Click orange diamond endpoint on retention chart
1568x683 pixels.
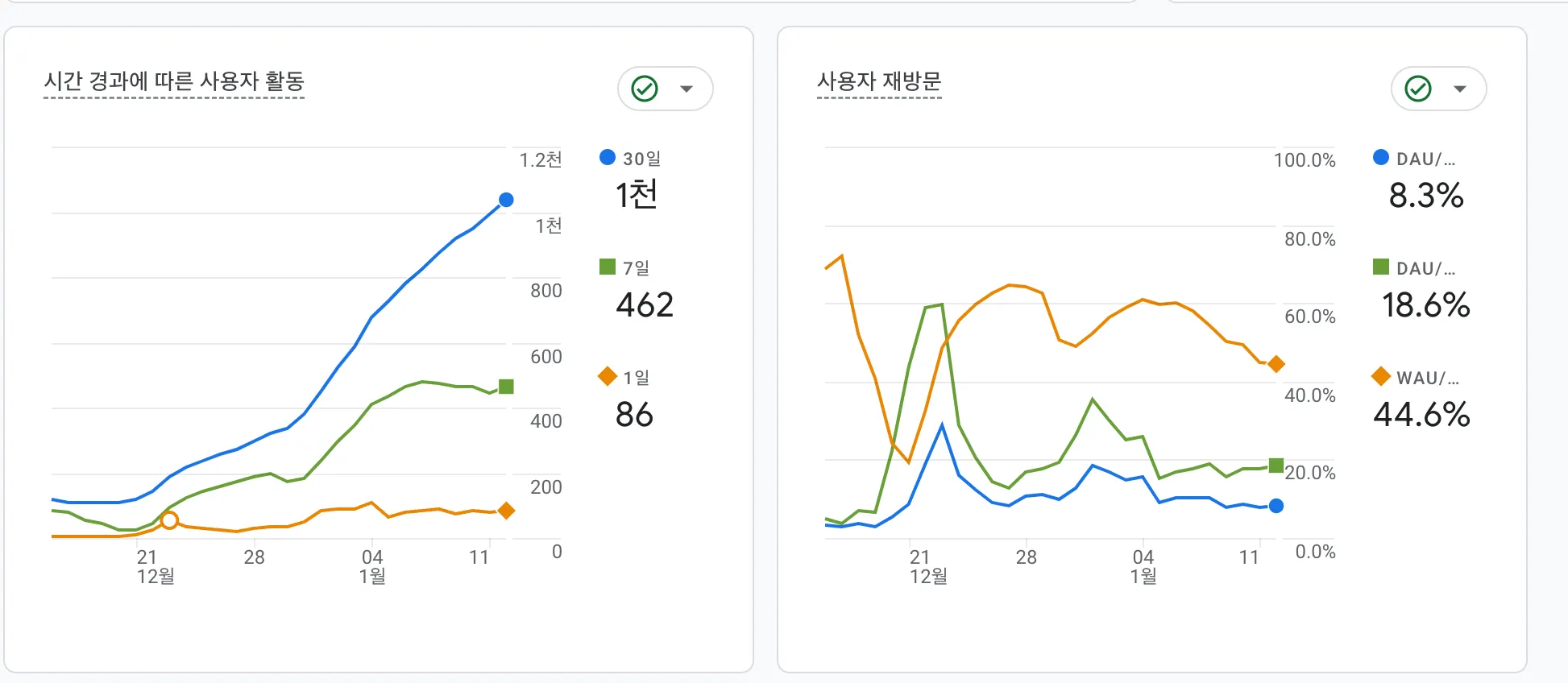coord(1276,364)
